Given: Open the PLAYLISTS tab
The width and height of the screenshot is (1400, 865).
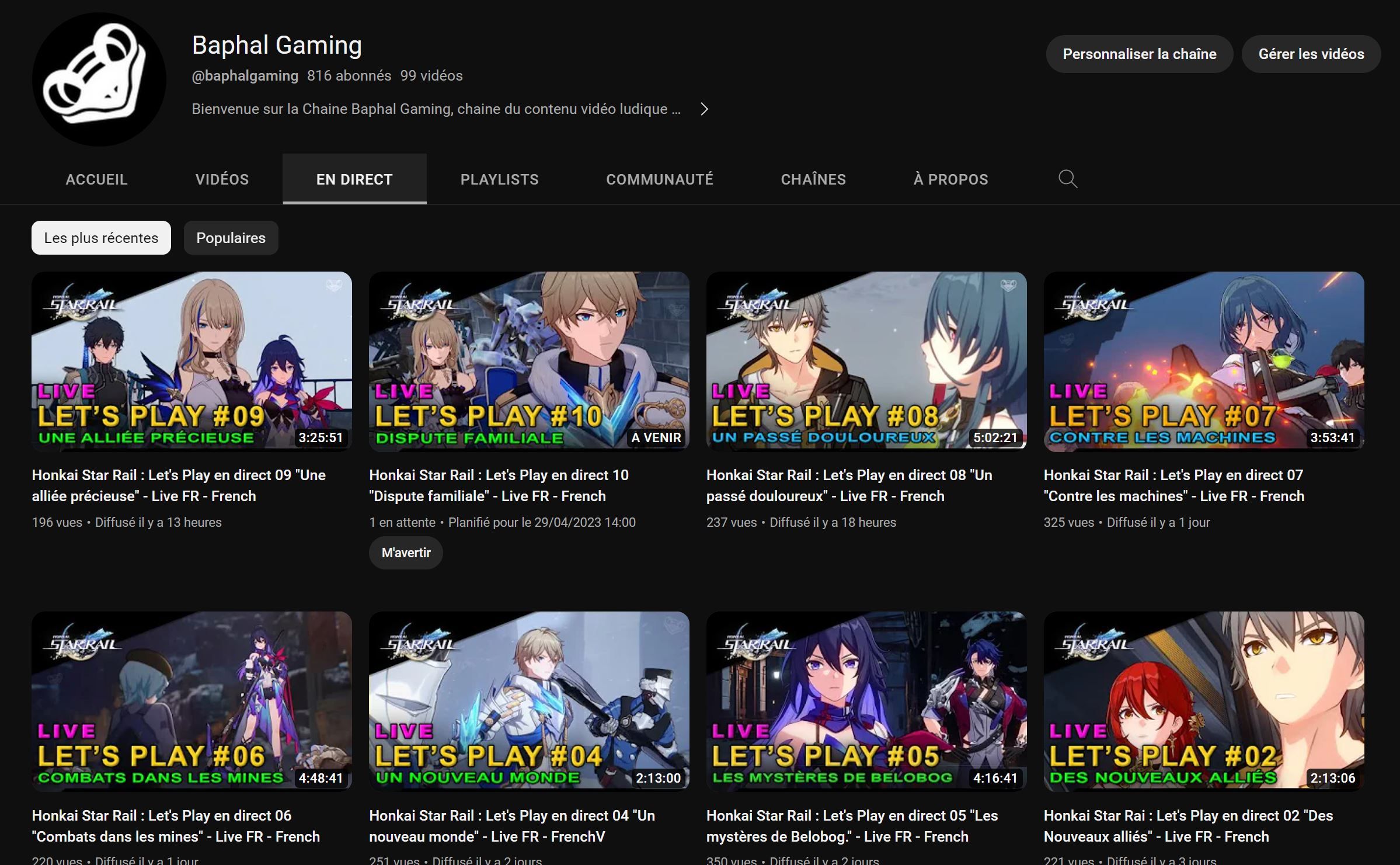Looking at the screenshot, I should [499, 179].
